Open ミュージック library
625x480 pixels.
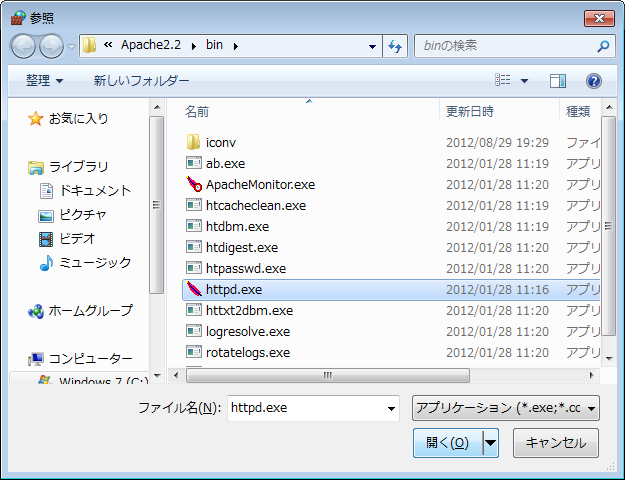click(x=95, y=263)
